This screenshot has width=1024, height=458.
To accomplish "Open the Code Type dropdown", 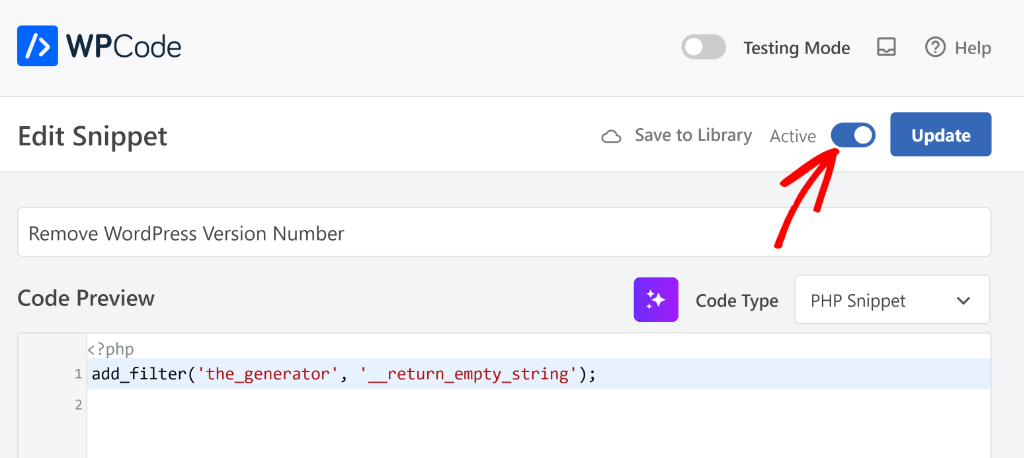I will pos(891,299).
